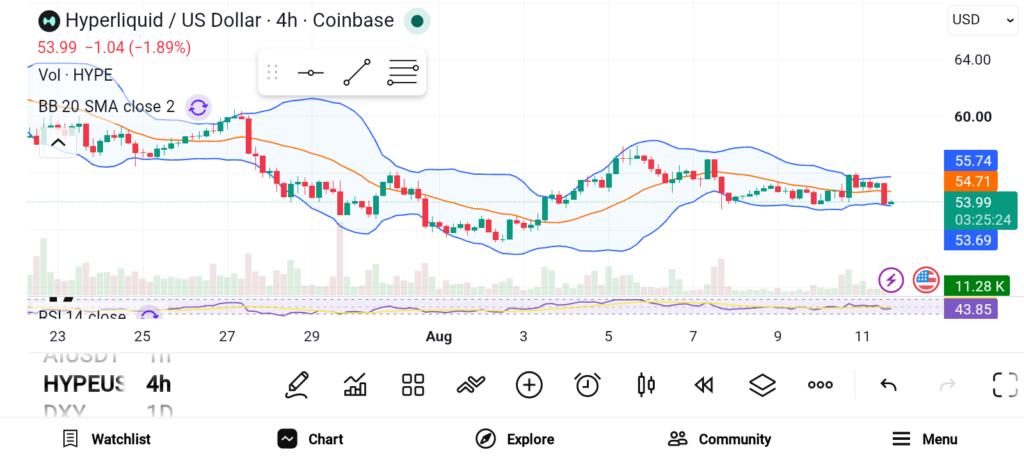Image resolution: width=1024 pixels, height=461 pixels.
Task: Open the Menu tab
Action: [925, 439]
